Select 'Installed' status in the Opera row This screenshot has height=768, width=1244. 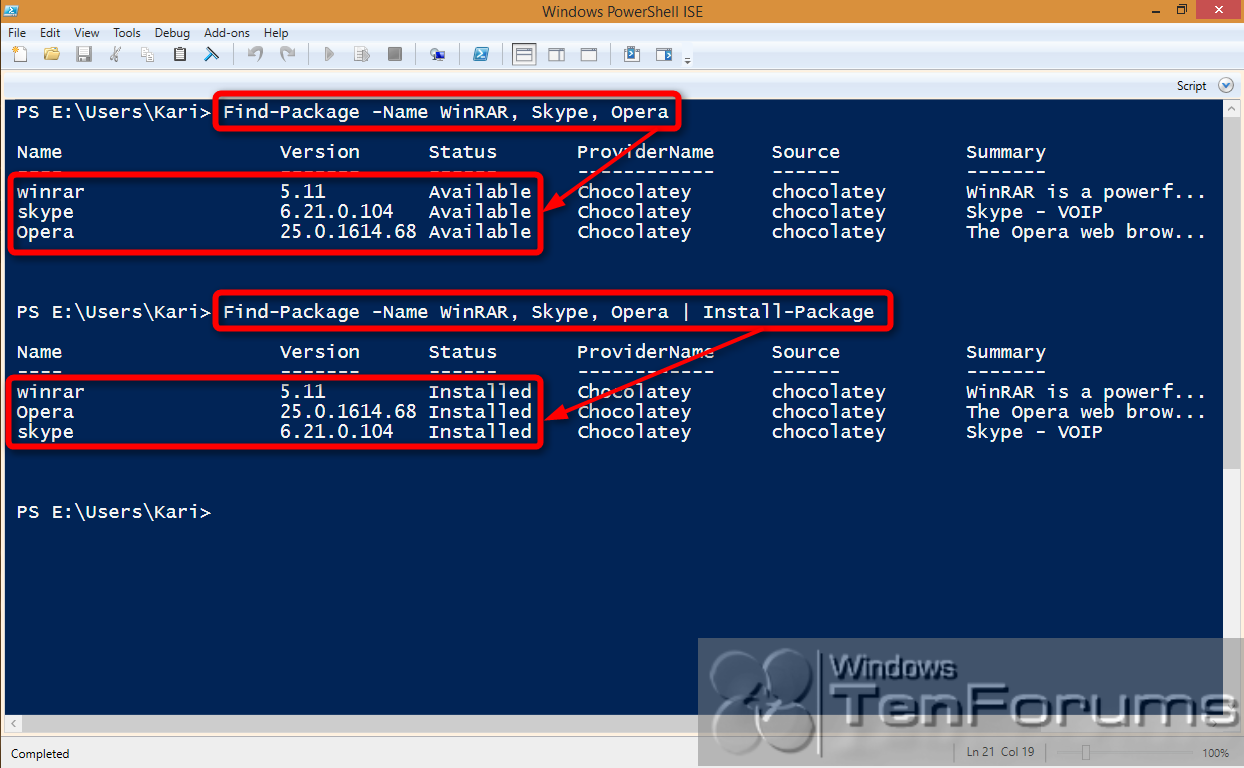pos(480,412)
